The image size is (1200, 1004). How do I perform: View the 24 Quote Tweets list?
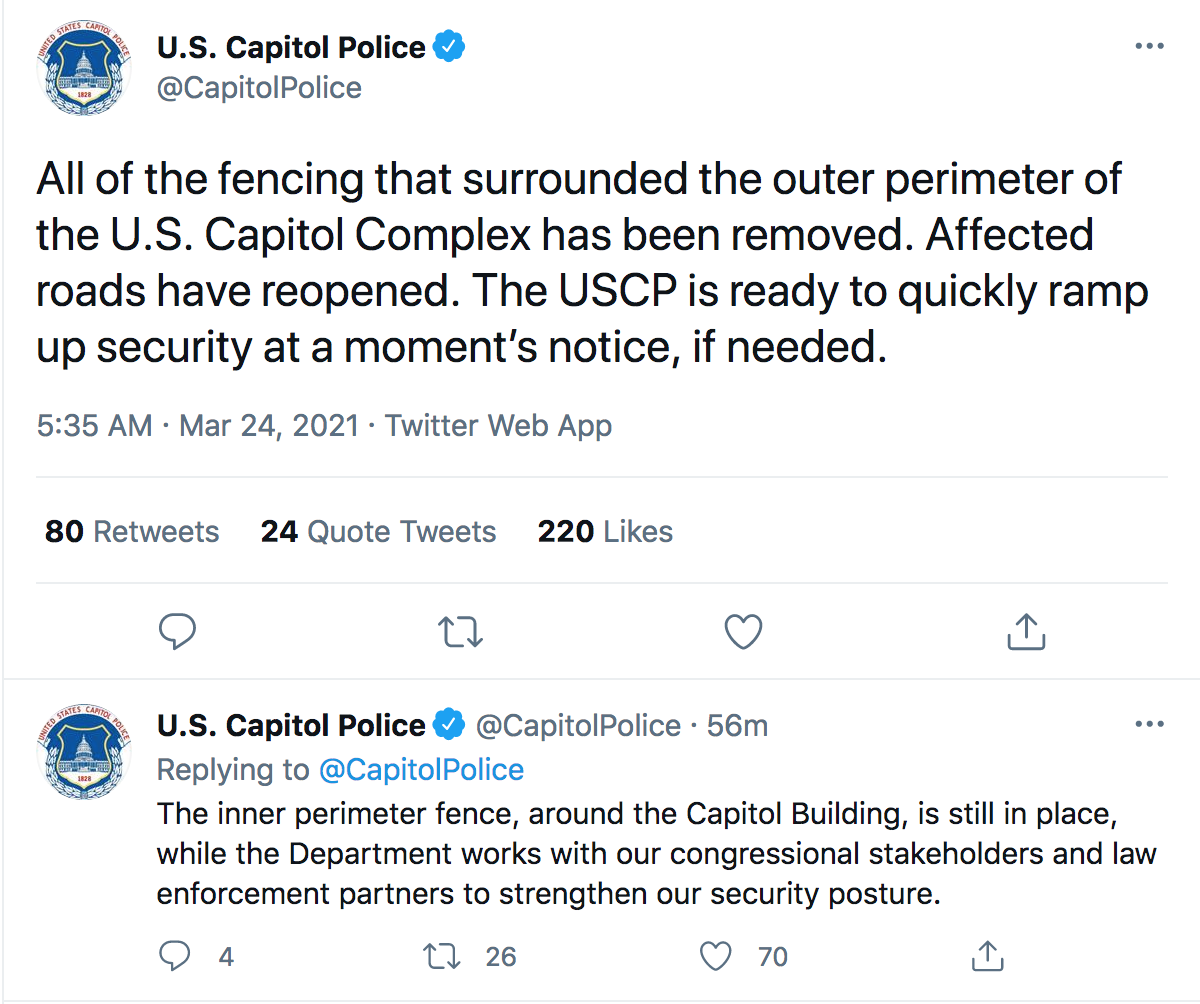pos(378,531)
